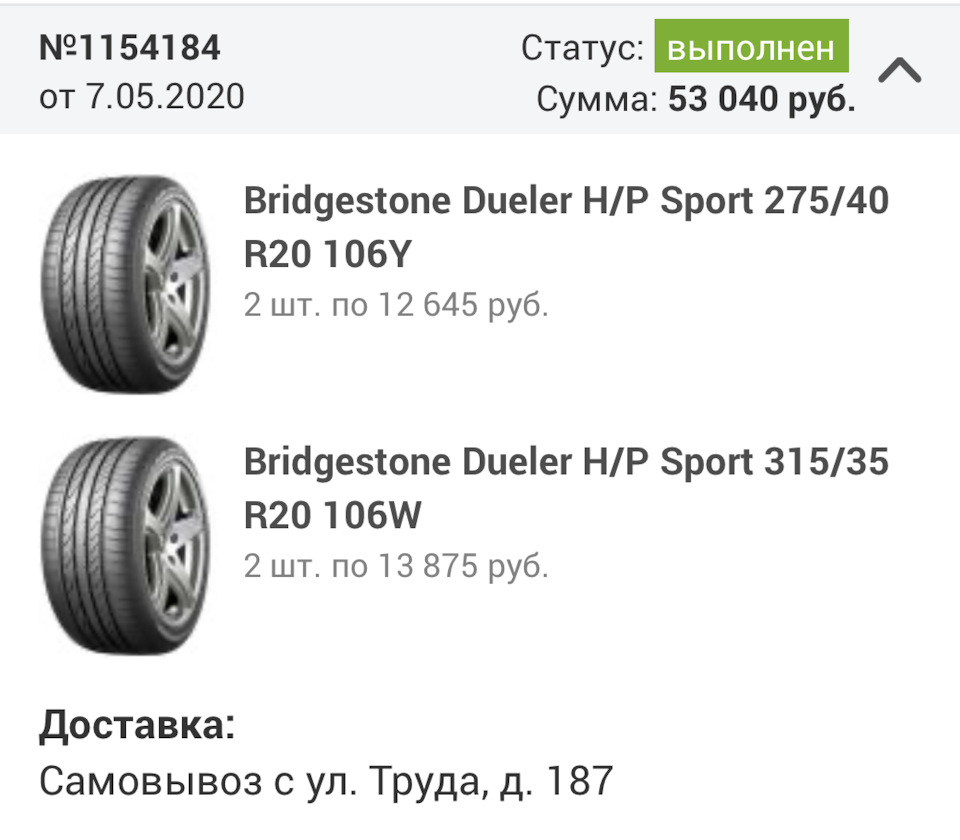Open Bridgestone Dueler H/P Sport 315/35 title
960x840 pixels.
[x=566, y=463]
